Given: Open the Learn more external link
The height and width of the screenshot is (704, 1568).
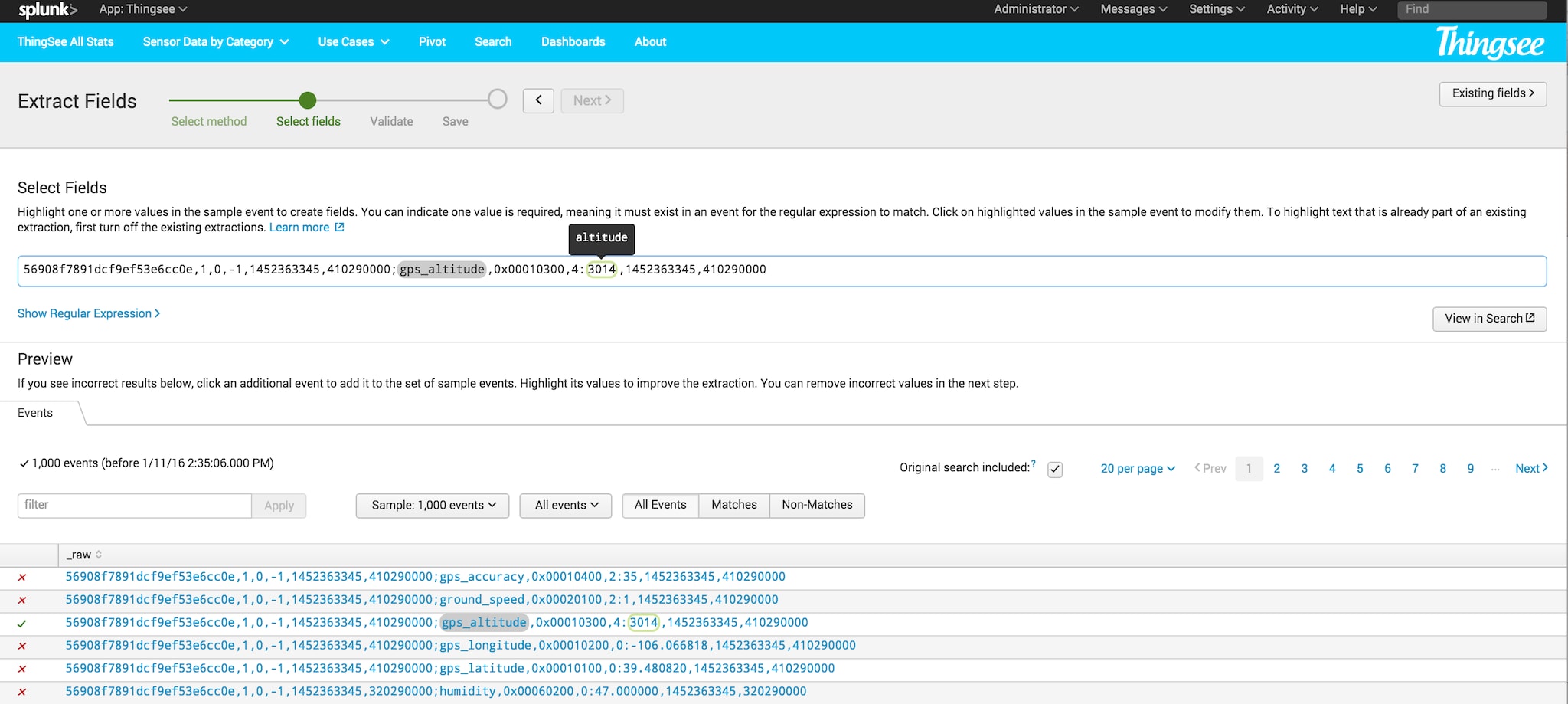Looking at the screenshot, I should (306, 228).
